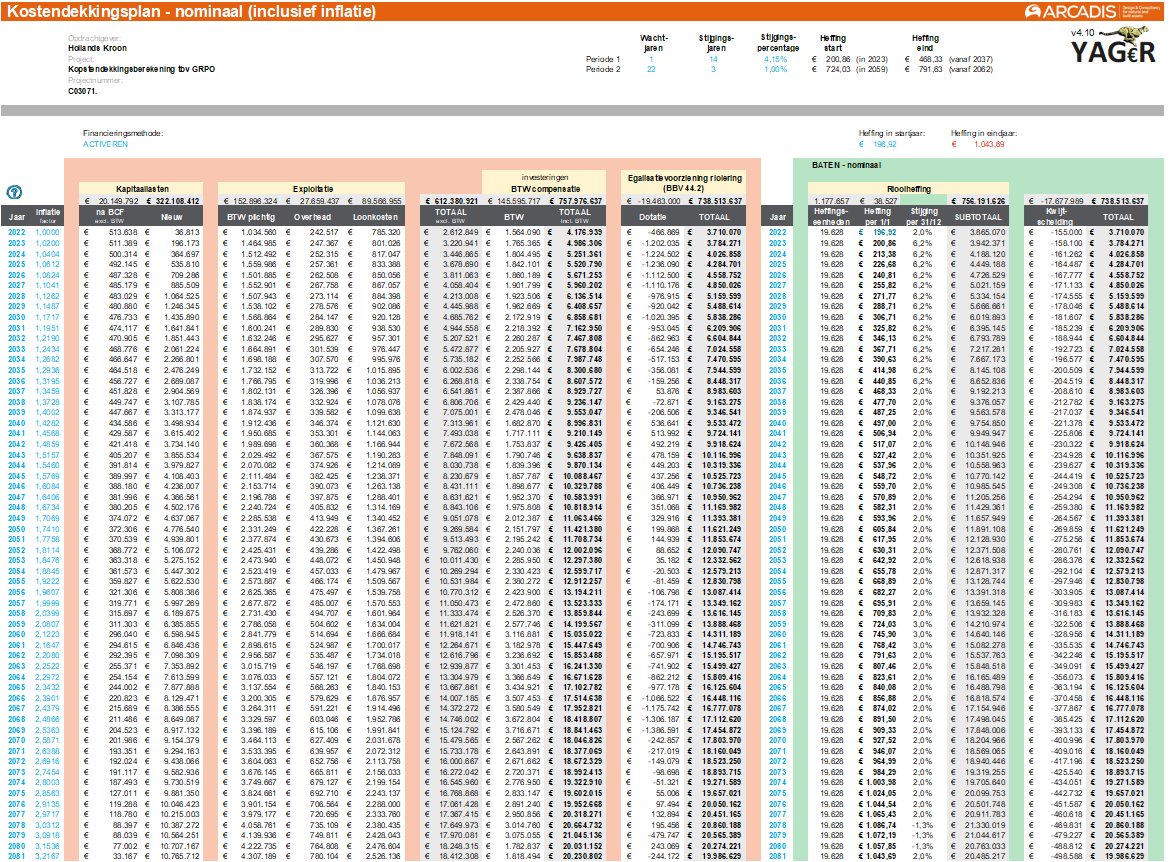The image size is (1170, 862).
Task: Select the Heffing in startjaar value 196,92
Action: pos(885,144)
